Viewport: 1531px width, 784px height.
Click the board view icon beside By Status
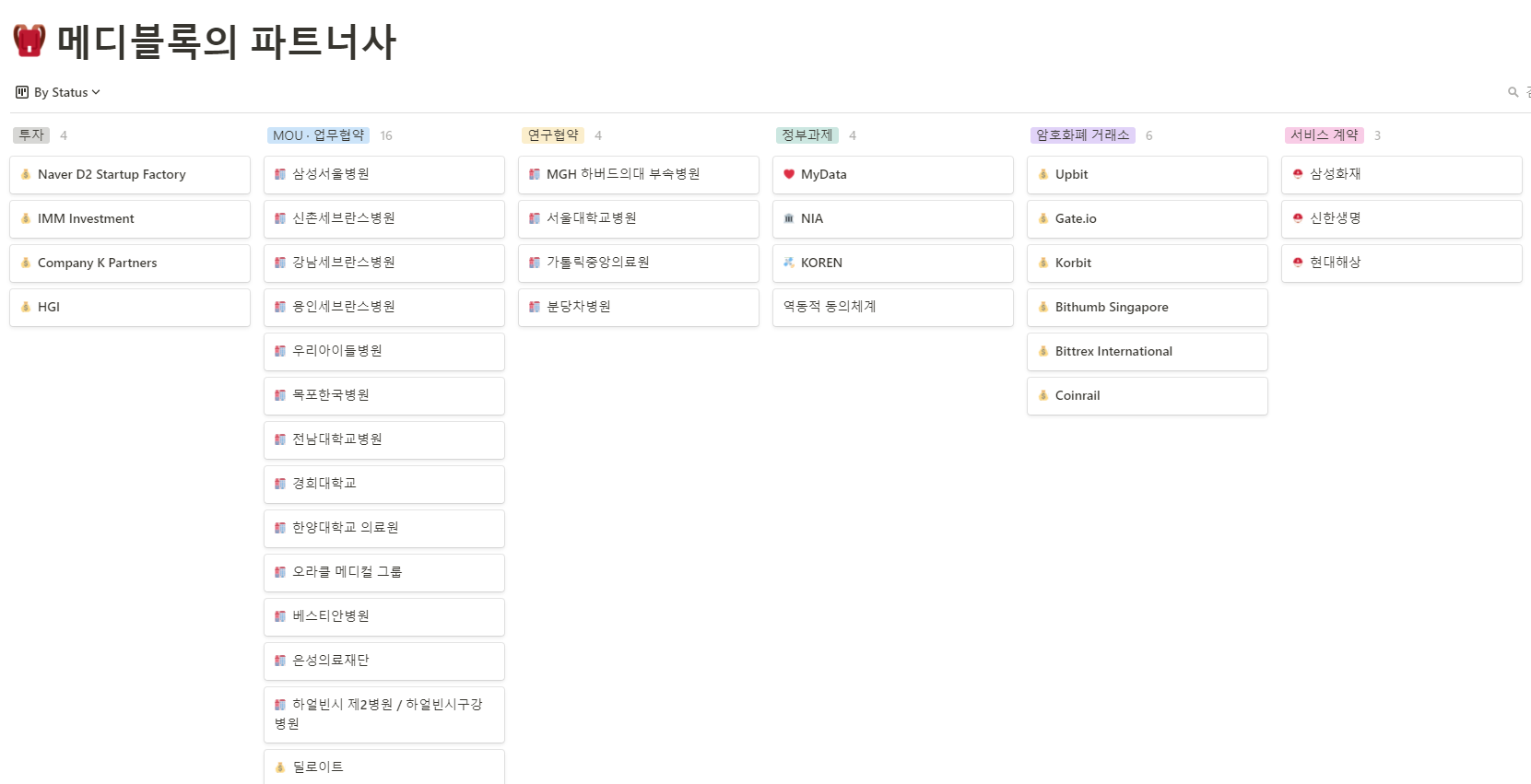coord(22,92)
